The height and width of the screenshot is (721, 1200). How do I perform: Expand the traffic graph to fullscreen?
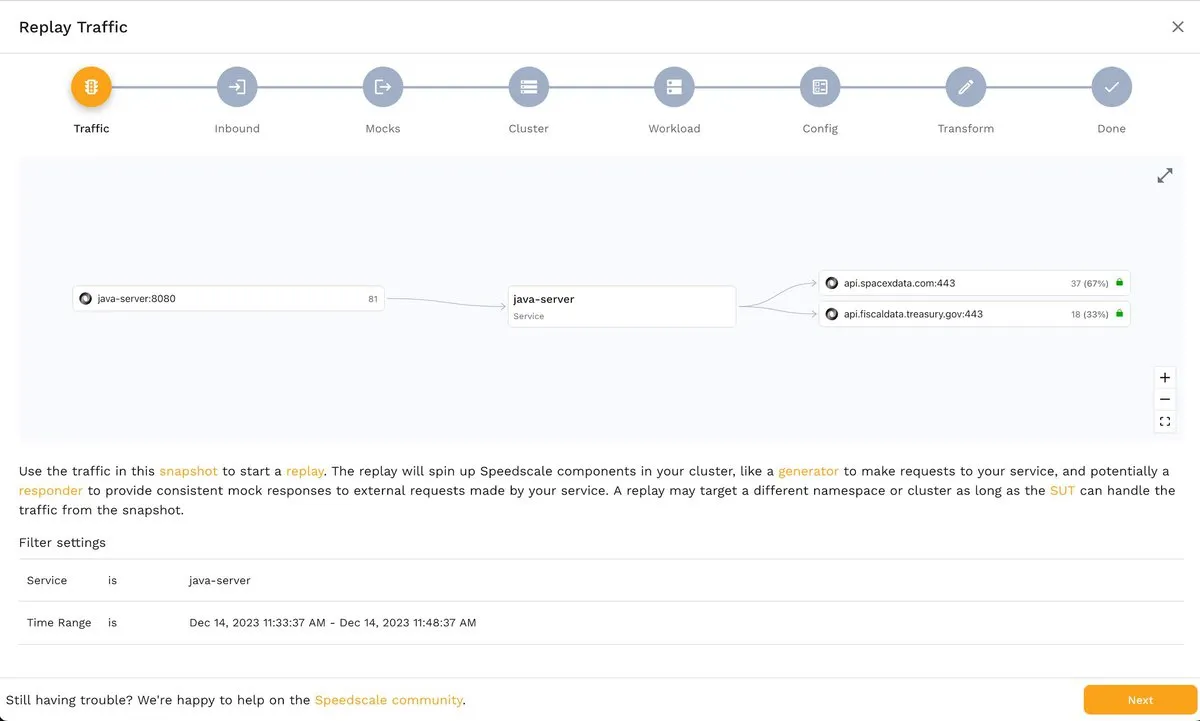pos(1165,176)
